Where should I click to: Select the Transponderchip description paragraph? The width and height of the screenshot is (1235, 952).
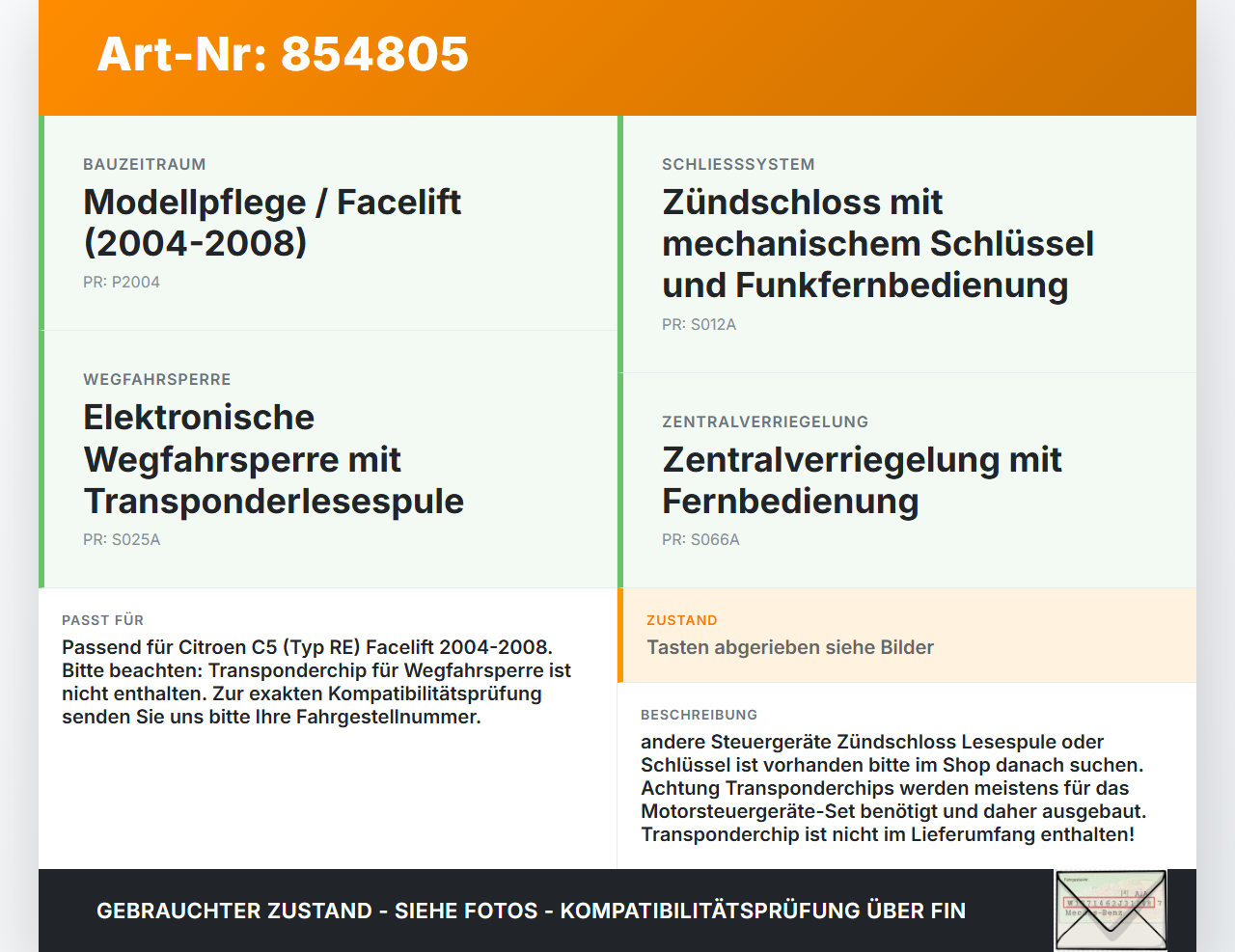tap(893, 788)
